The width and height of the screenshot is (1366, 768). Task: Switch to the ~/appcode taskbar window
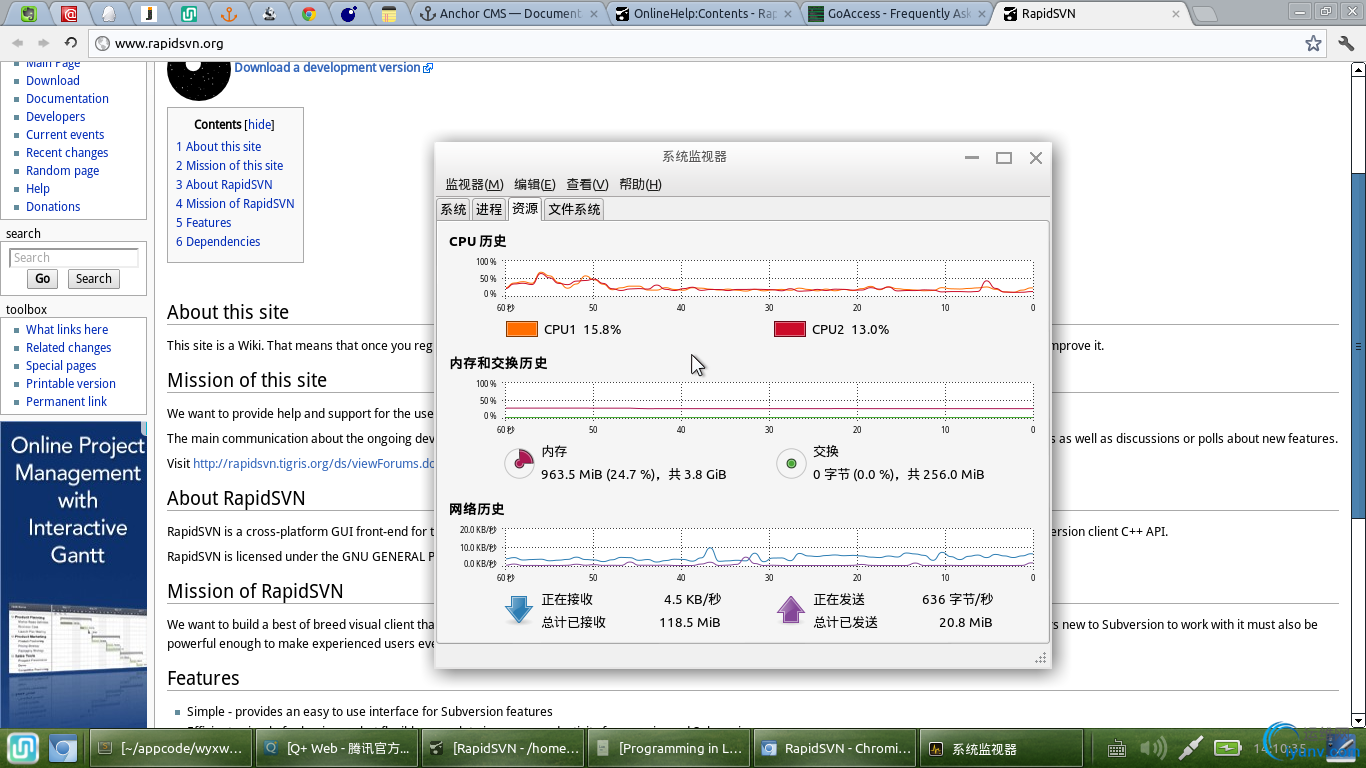click(170, 748)
